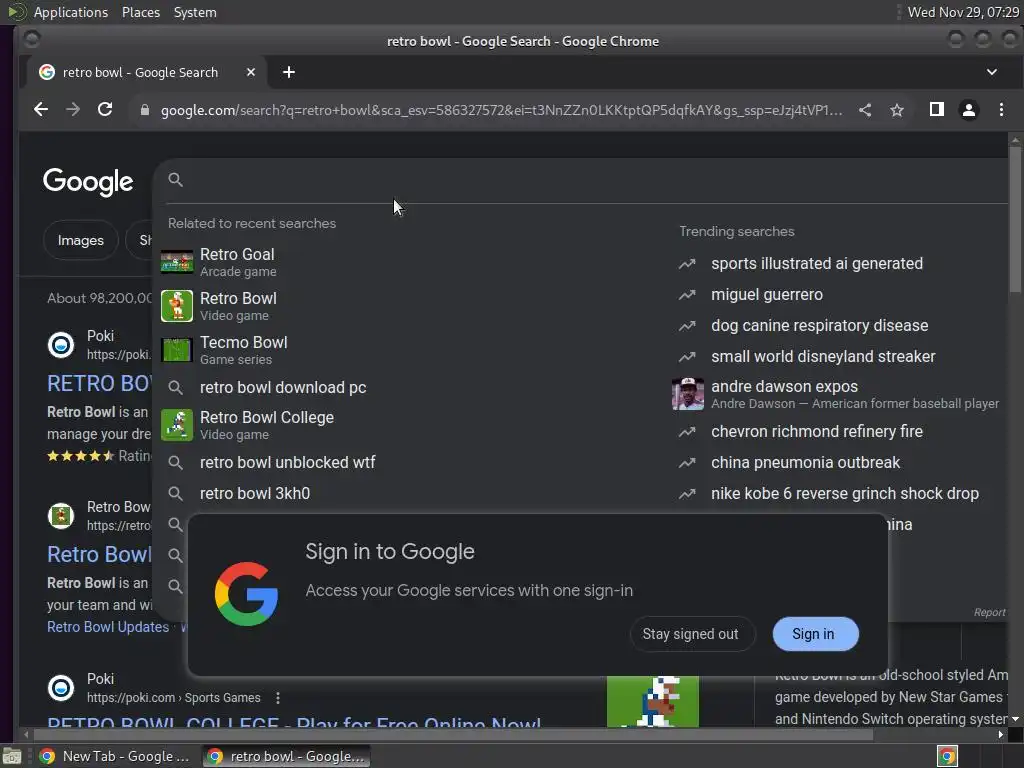The height and width of the screenshot is (768, 1024).
Task: Click the vertical page scrollbar
Action: coord(1015,219)
